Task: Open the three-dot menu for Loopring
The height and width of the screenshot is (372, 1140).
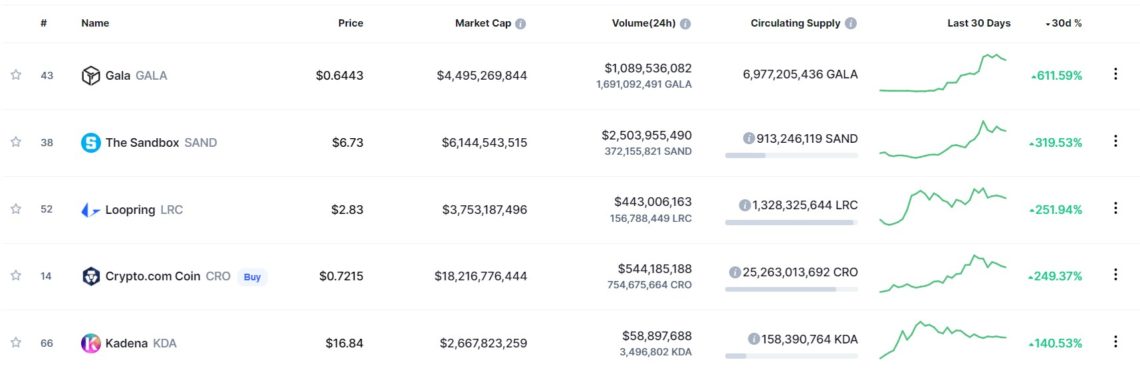Action: (x=1115, y=209)
